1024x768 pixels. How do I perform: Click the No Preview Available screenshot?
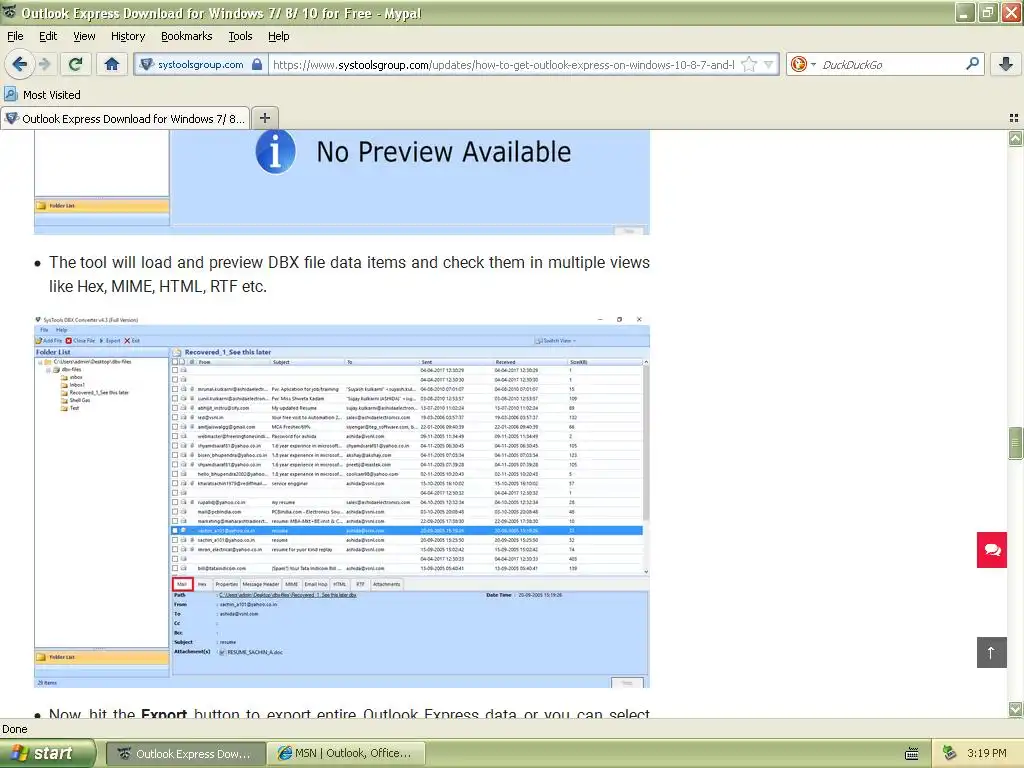point(342,182)
